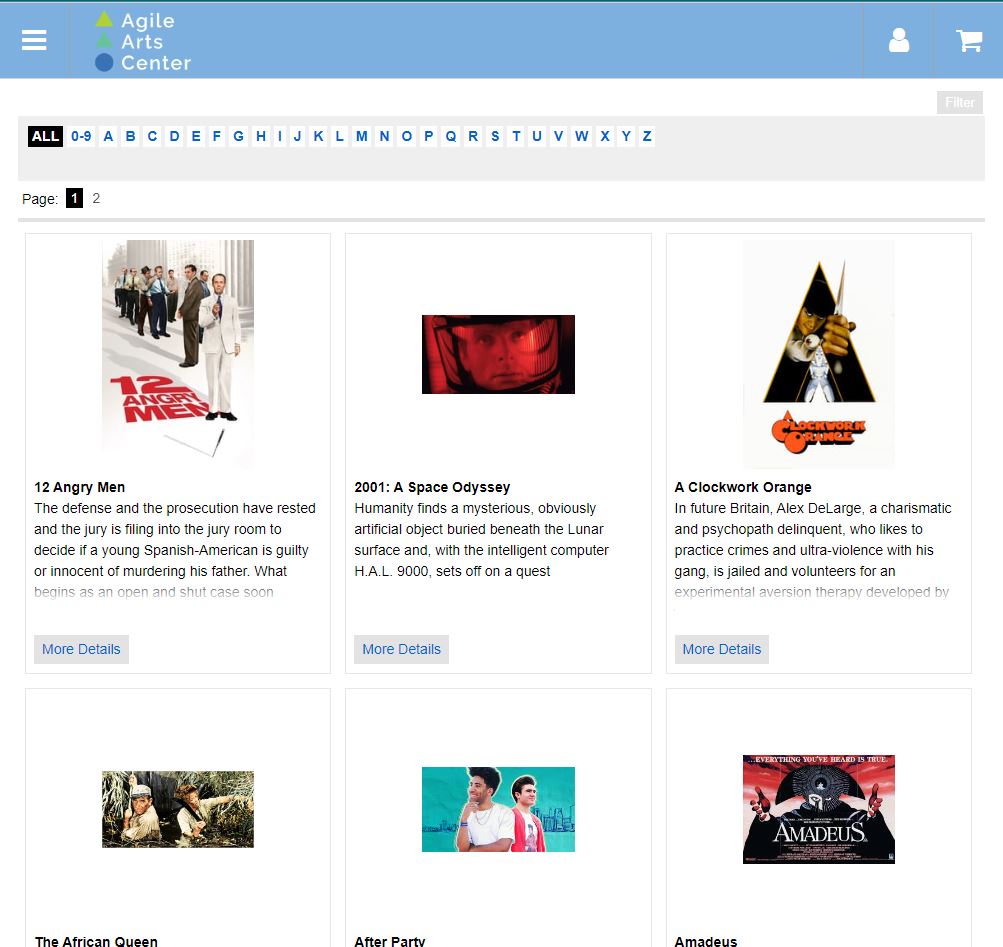
Task: Click the Filter button
Action: 960,102
